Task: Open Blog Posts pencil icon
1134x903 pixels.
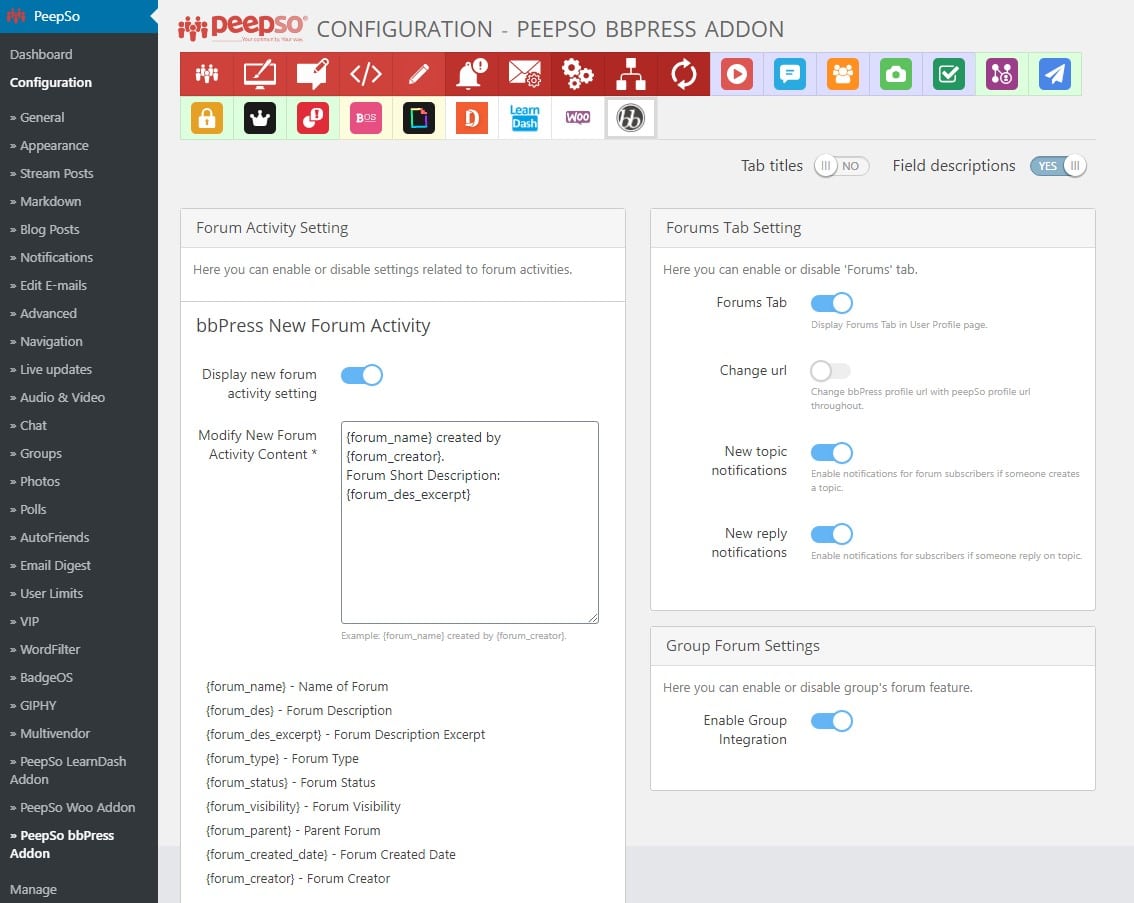Action: pos(419,74)
